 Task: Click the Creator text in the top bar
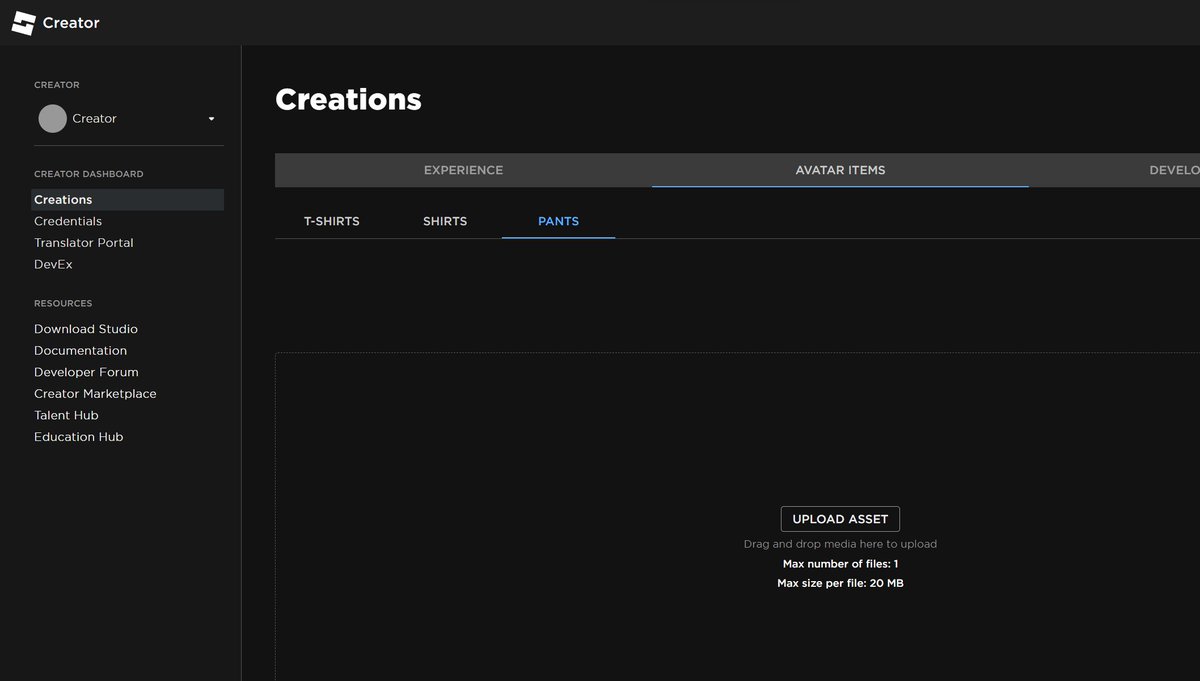[x=71, y=22]
